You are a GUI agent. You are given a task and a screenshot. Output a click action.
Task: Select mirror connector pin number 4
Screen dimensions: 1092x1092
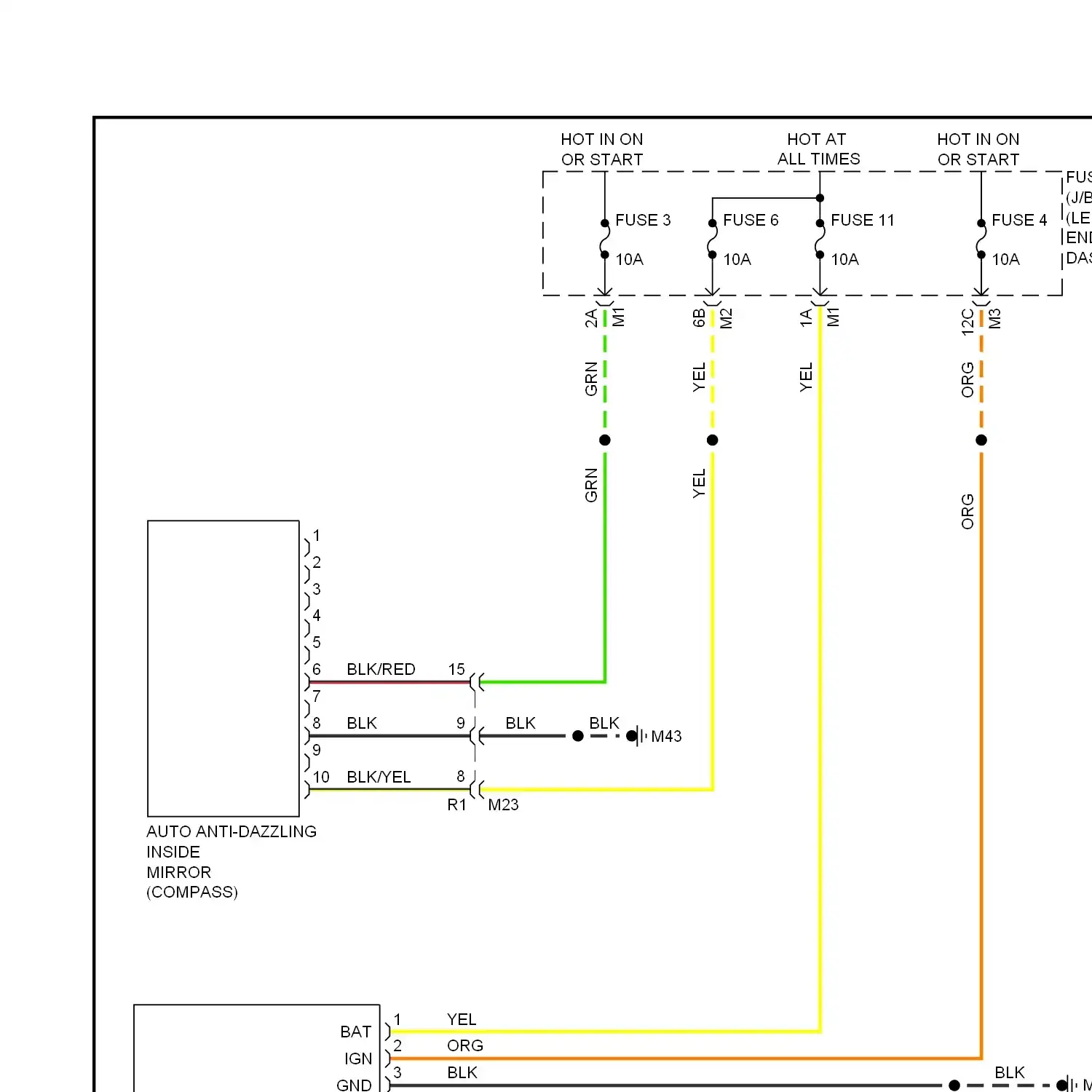click(317, 615)
